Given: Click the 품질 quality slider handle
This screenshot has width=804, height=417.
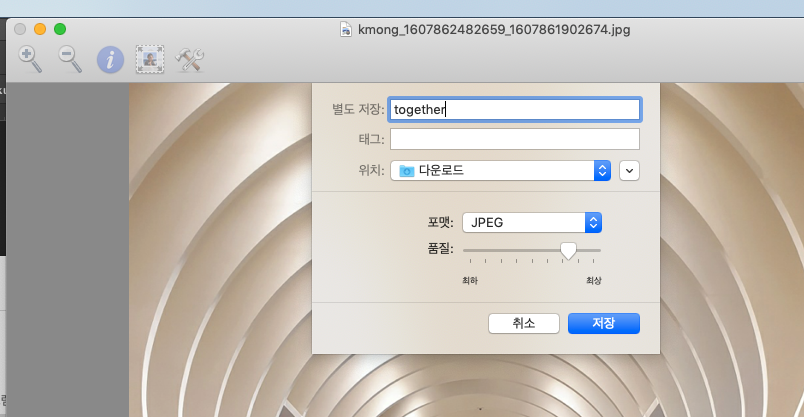Looking at the screenshot, I should tap(568, 251).
